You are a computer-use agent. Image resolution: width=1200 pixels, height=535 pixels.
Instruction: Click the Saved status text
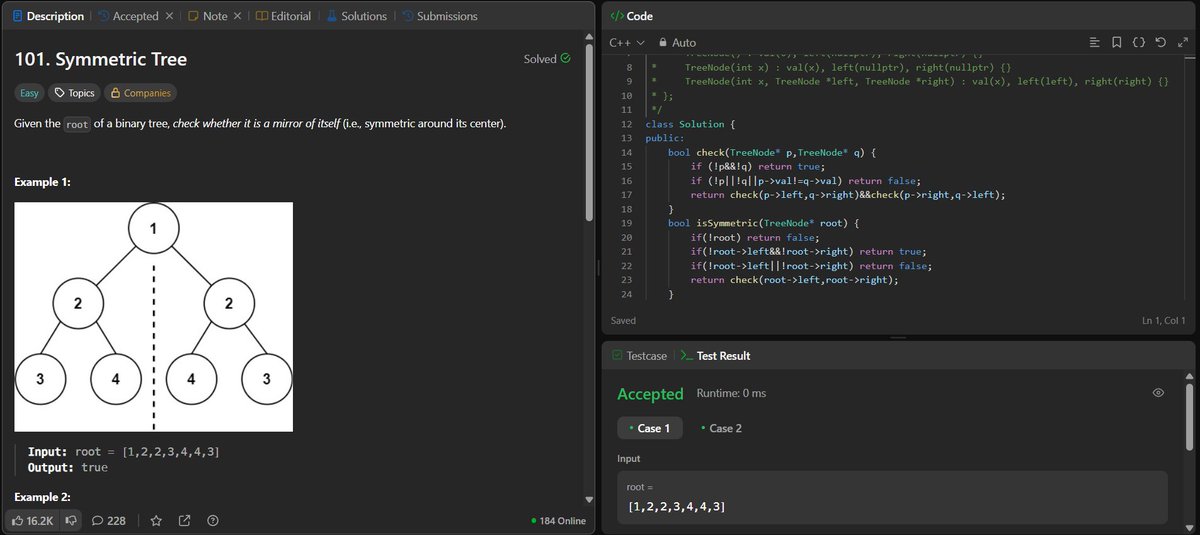click(624, 321)
